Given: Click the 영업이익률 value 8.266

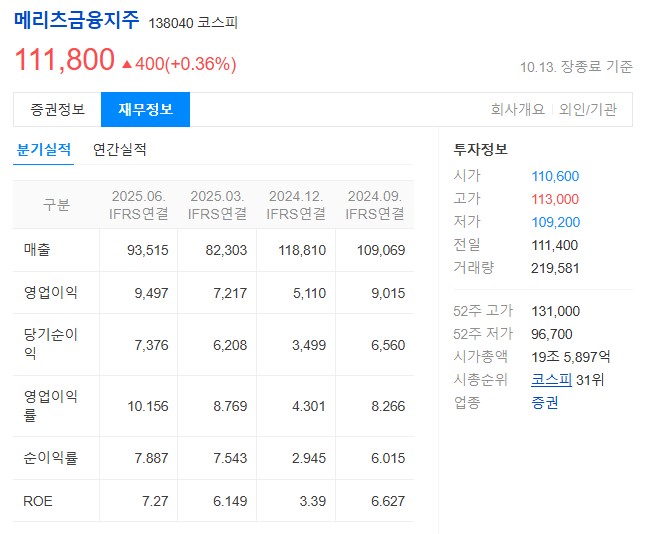Looking at the screenshot, I should [388, 406].
